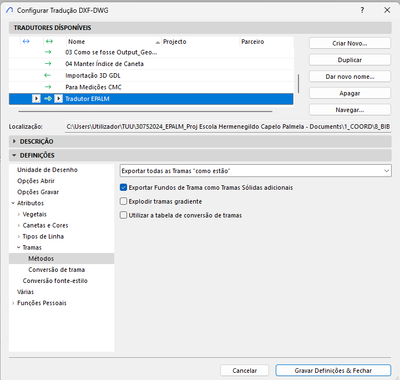Click the export arrow icon of 03 Como se fosse Output_Geo
The image size is (400, 380).
pos(48,52)
